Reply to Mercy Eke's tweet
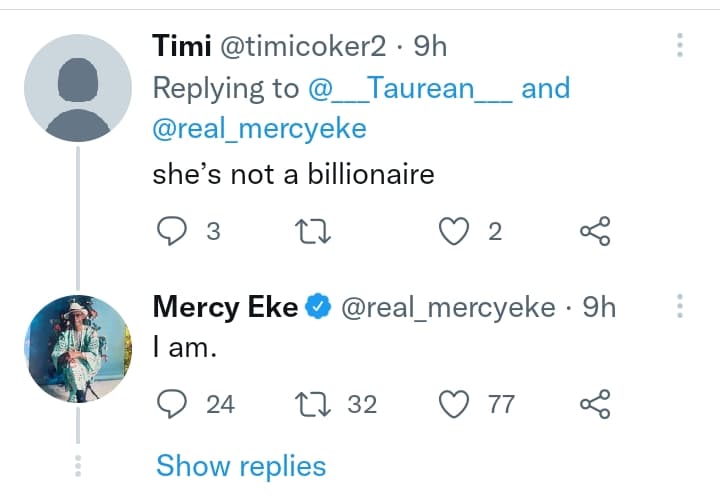Viewport: 720px width, 499px height. (x=174, y=404)
